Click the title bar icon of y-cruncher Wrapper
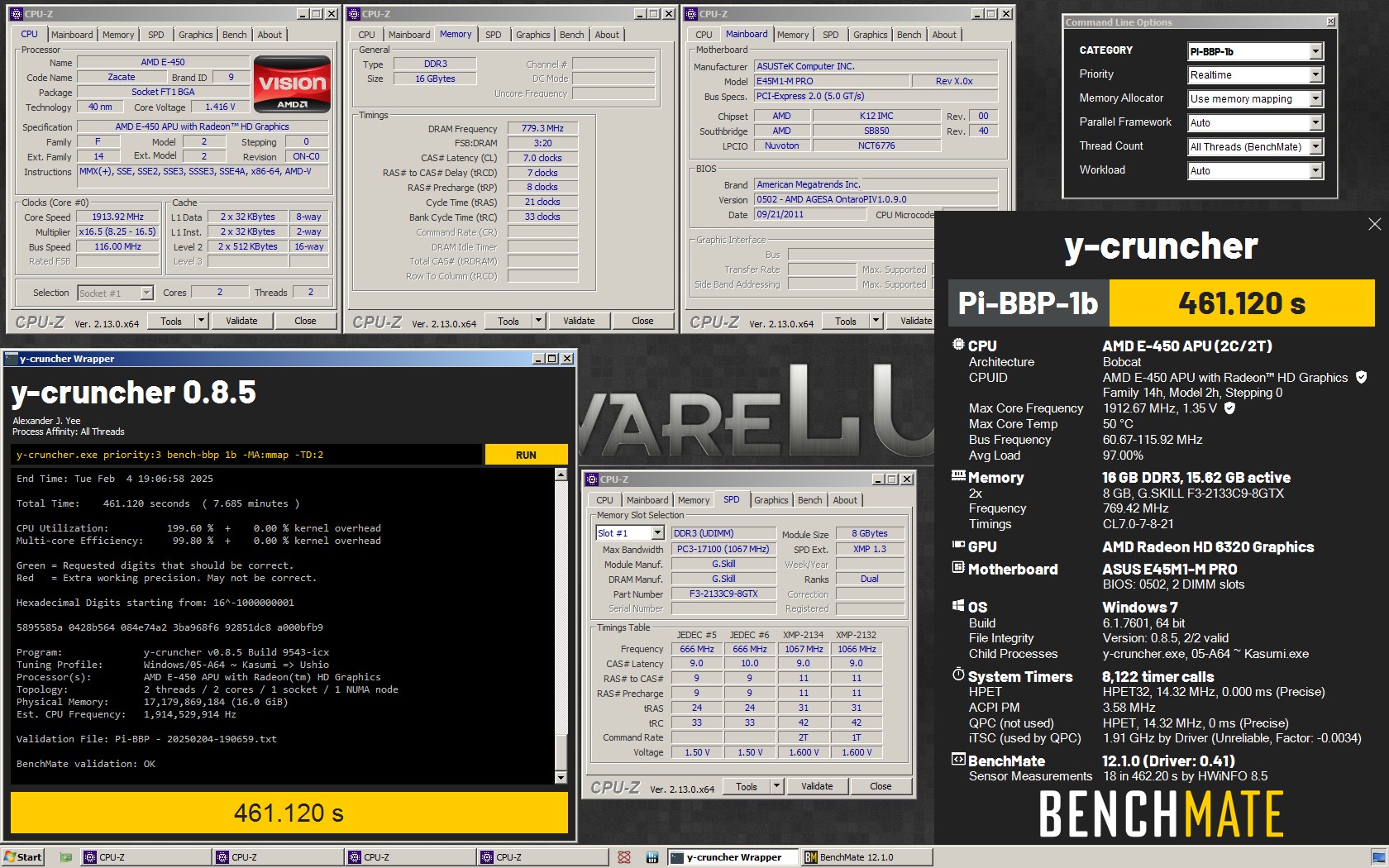This screenshot has width=1389, height=868. pos(11,359)
